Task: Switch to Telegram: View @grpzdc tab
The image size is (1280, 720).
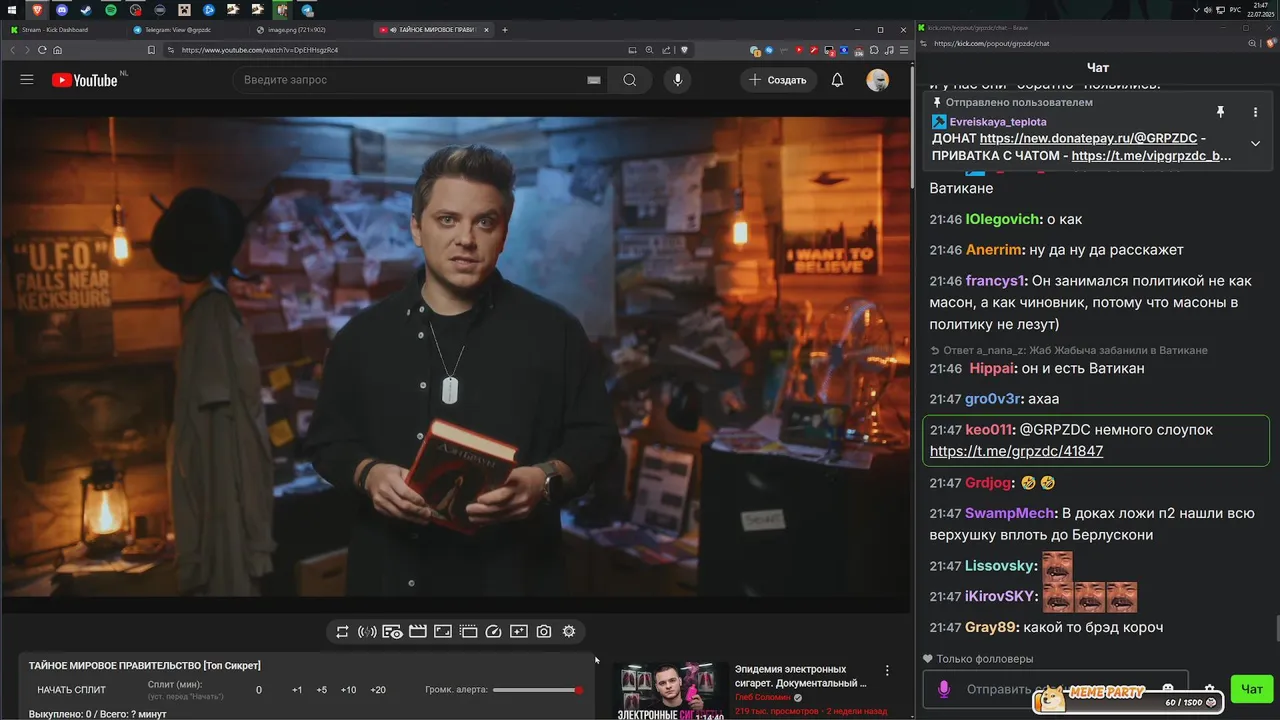Action: pos(186,30)
